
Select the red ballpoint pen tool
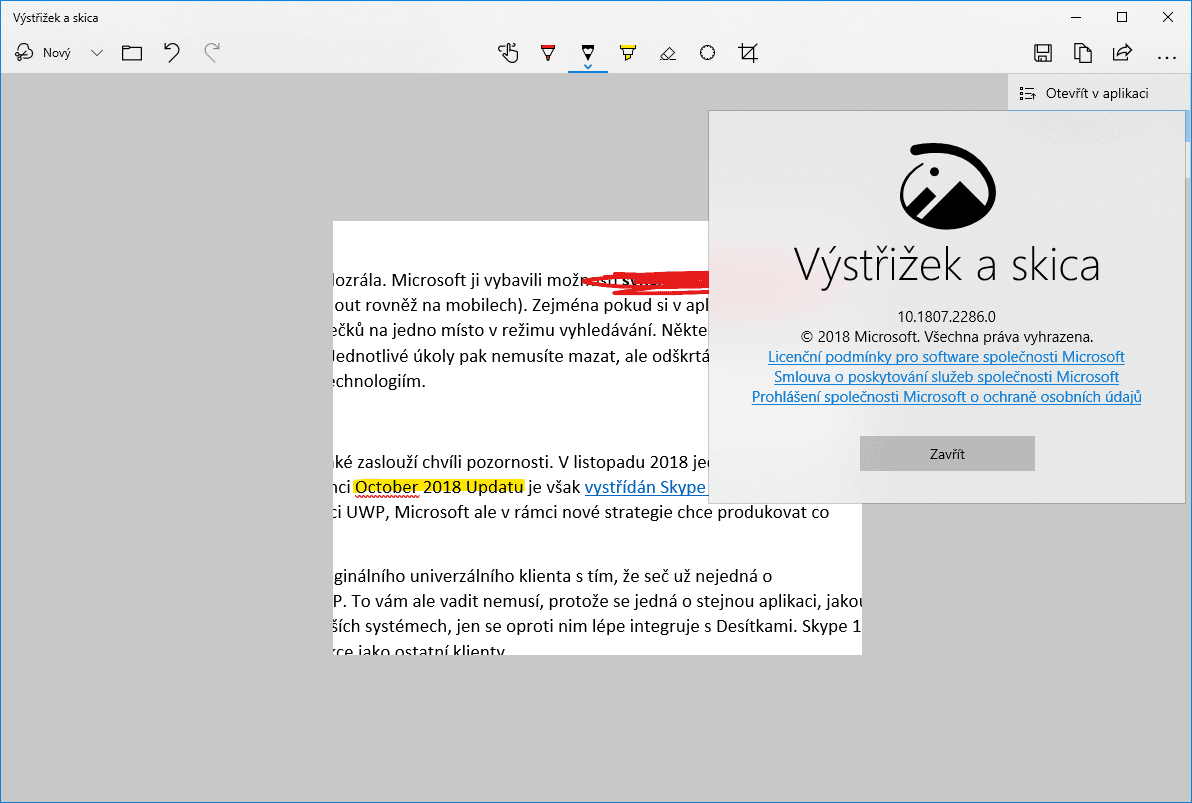click(x=548, y=52)
